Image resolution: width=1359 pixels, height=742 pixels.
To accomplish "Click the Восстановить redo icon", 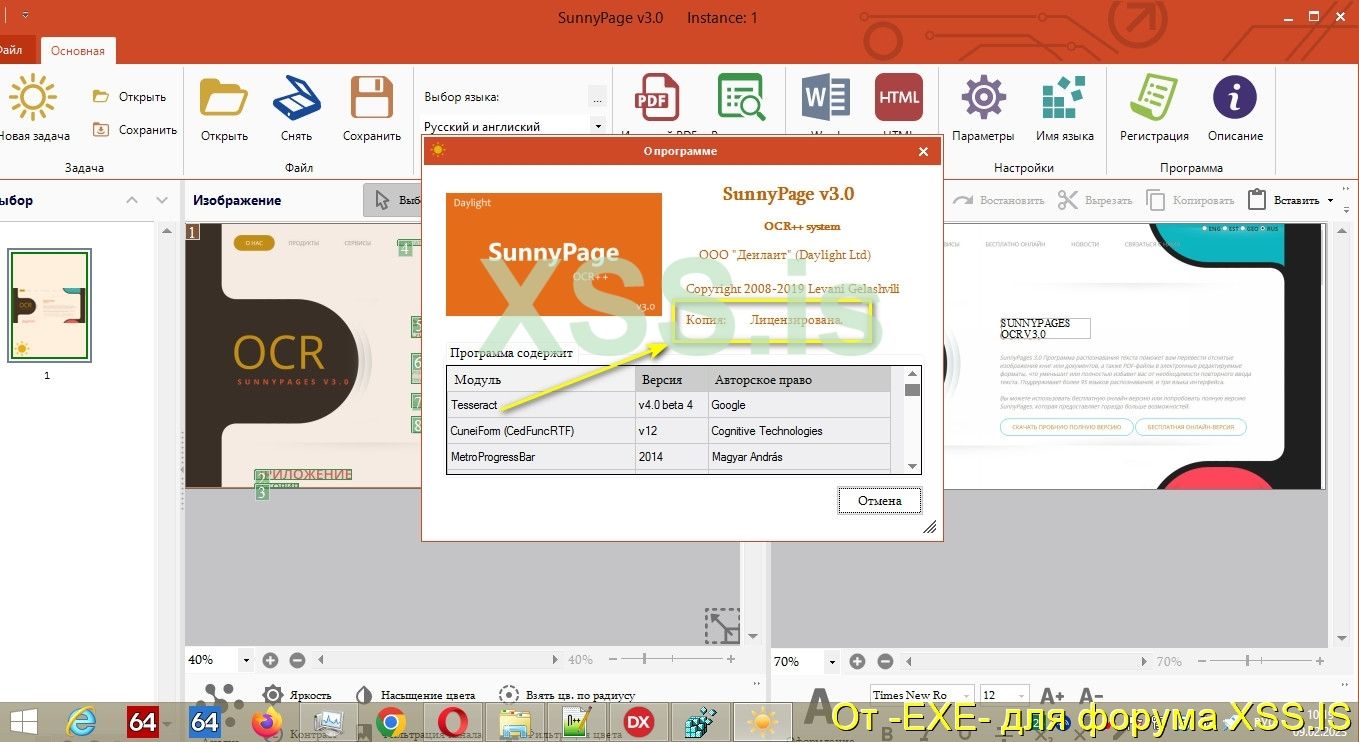I will click(963, 200).
